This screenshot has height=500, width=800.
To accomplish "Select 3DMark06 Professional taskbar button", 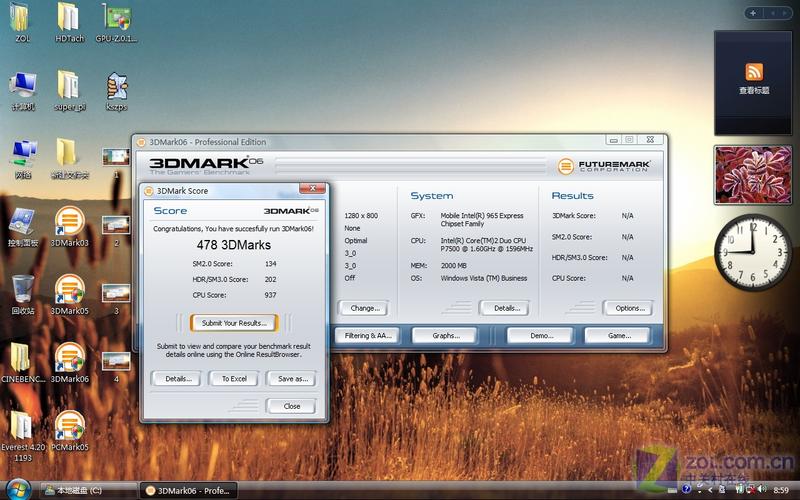I will click(189, 490).
